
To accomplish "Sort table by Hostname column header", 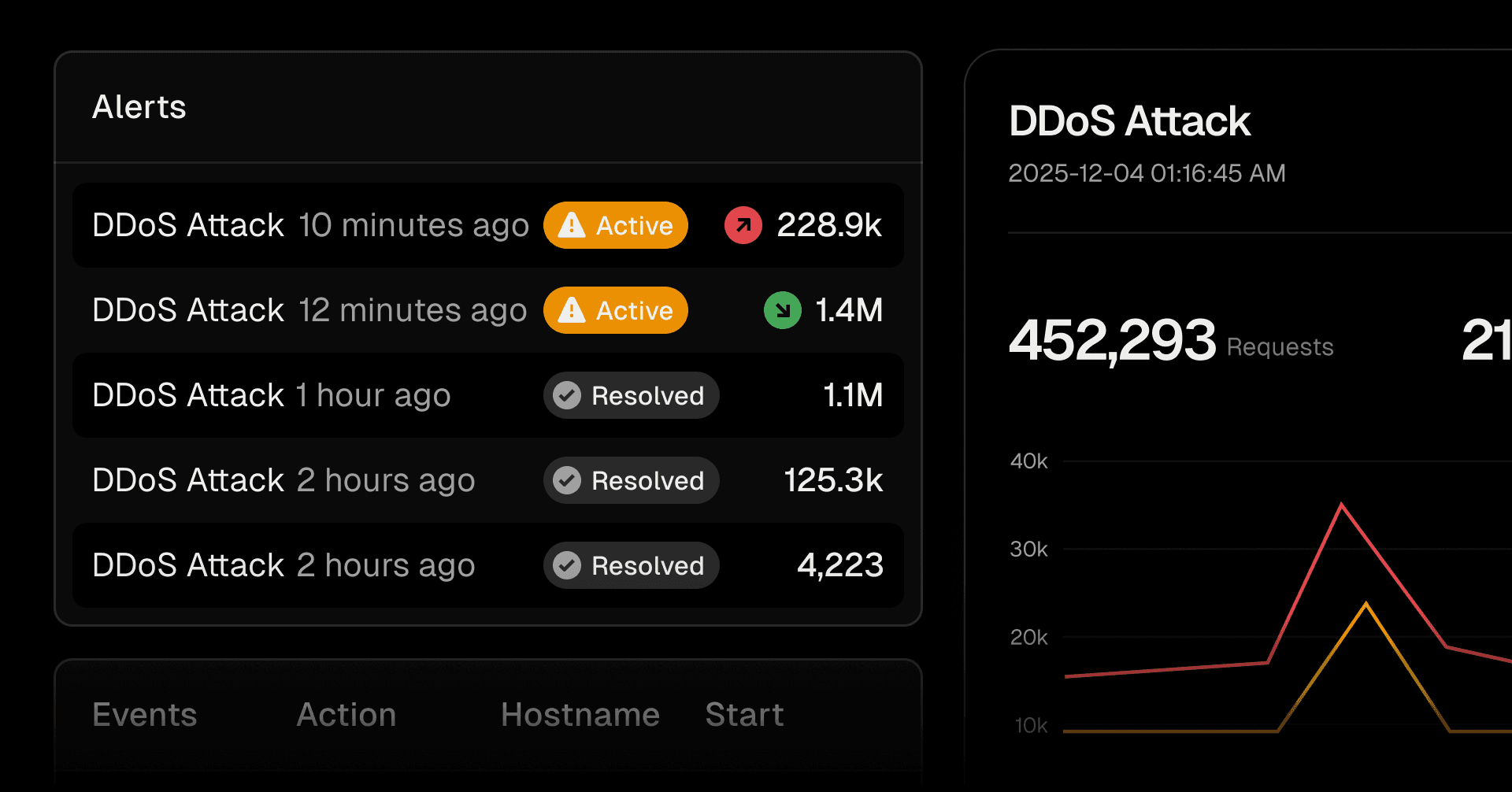I will [x=580, y=715].
